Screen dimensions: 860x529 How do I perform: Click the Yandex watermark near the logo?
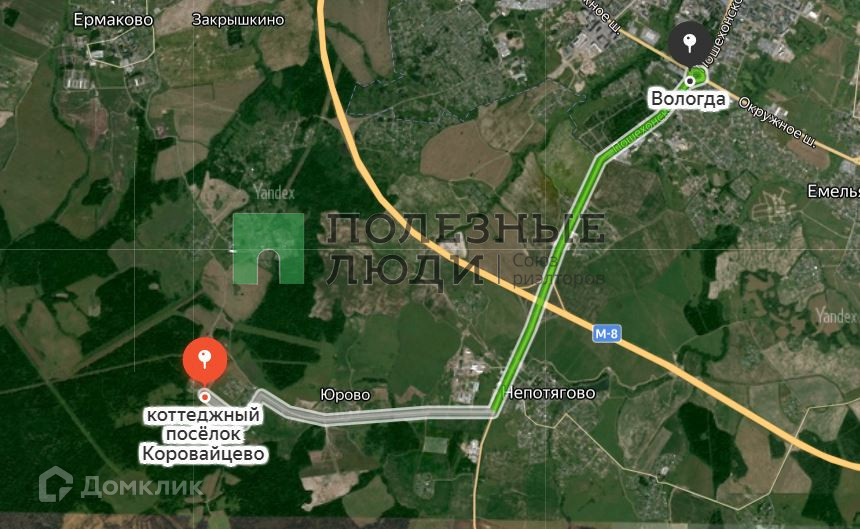click(x=274, y=193)
